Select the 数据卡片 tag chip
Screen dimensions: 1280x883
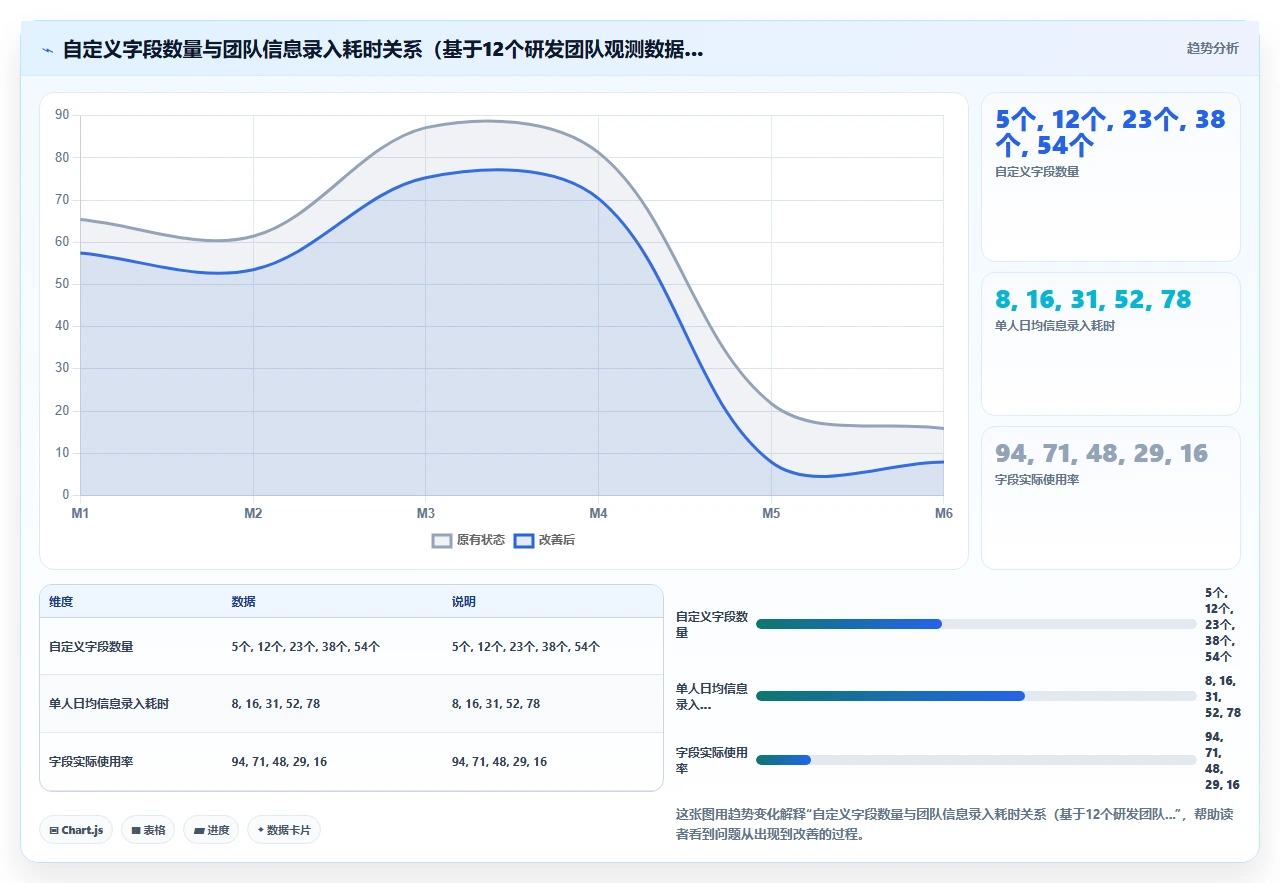tap(284, 830)
